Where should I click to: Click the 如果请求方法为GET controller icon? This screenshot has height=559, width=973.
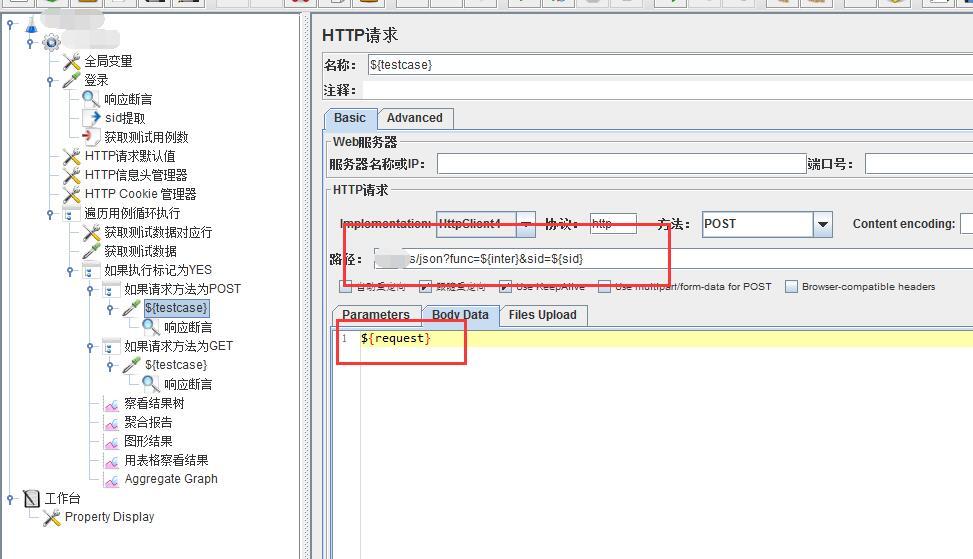[111, 346]
